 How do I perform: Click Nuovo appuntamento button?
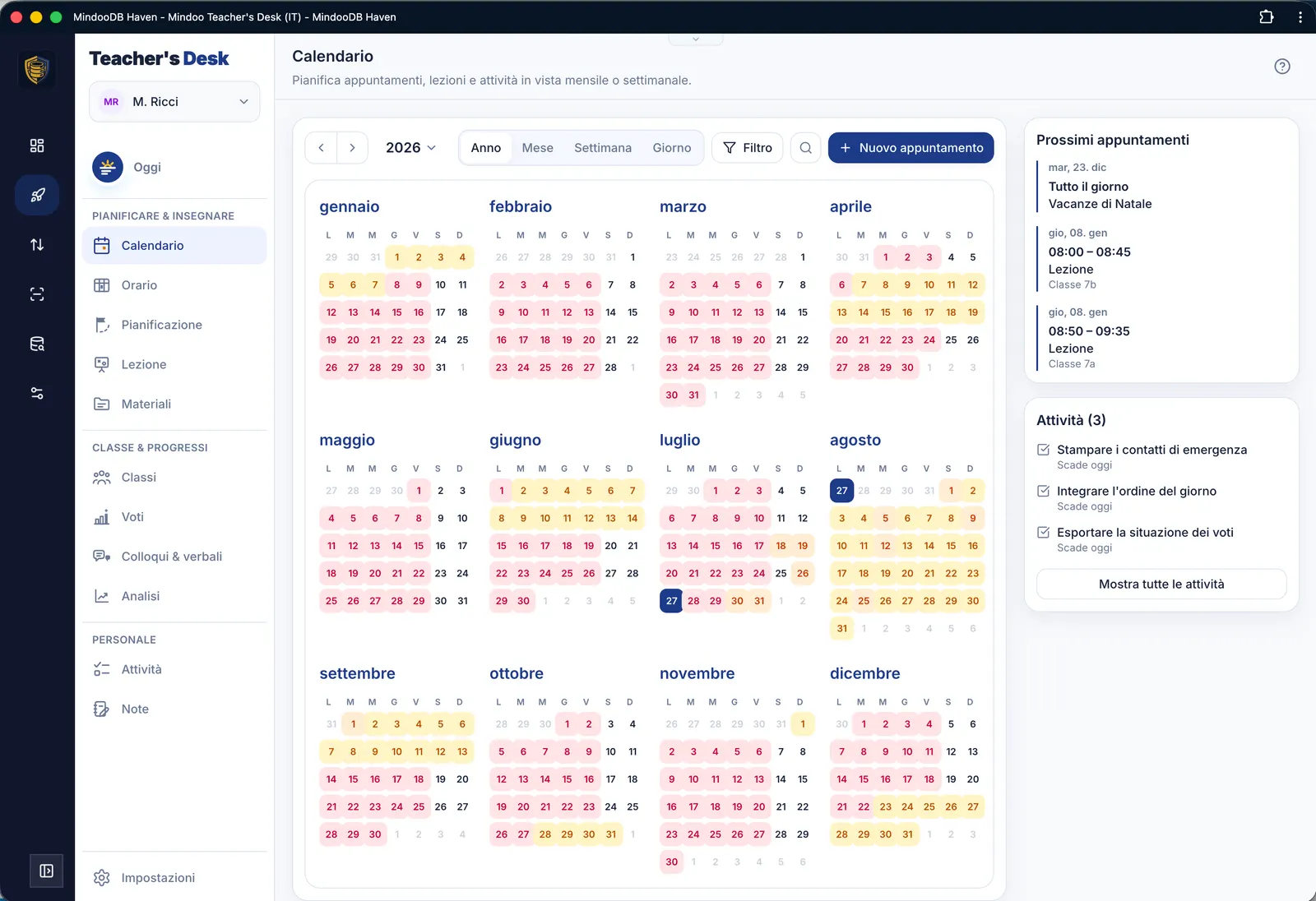911,148
